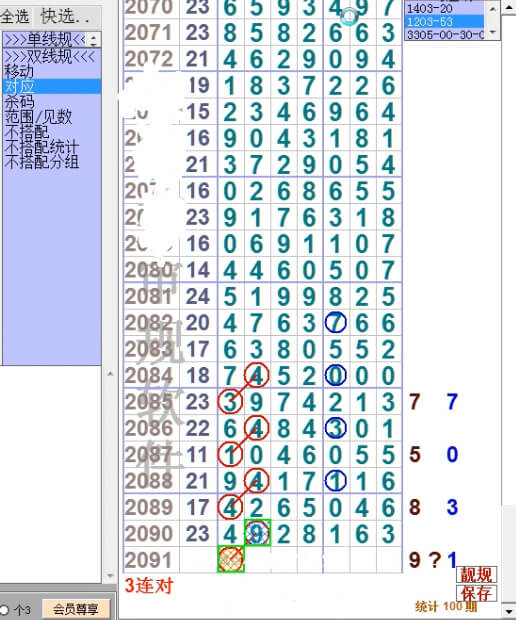Click the 靓规 button

(476, 575)
